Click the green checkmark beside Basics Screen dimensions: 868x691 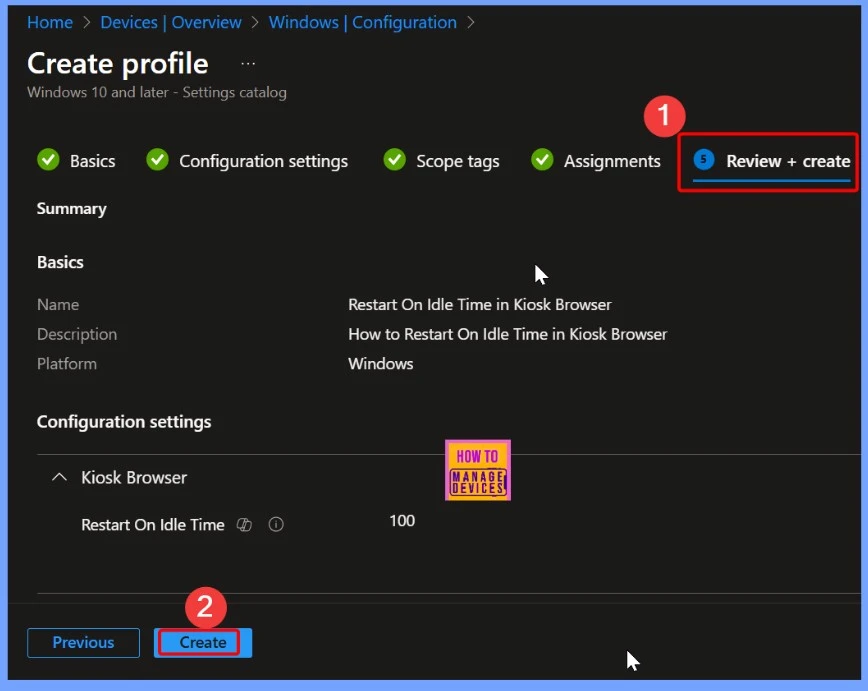48,160
